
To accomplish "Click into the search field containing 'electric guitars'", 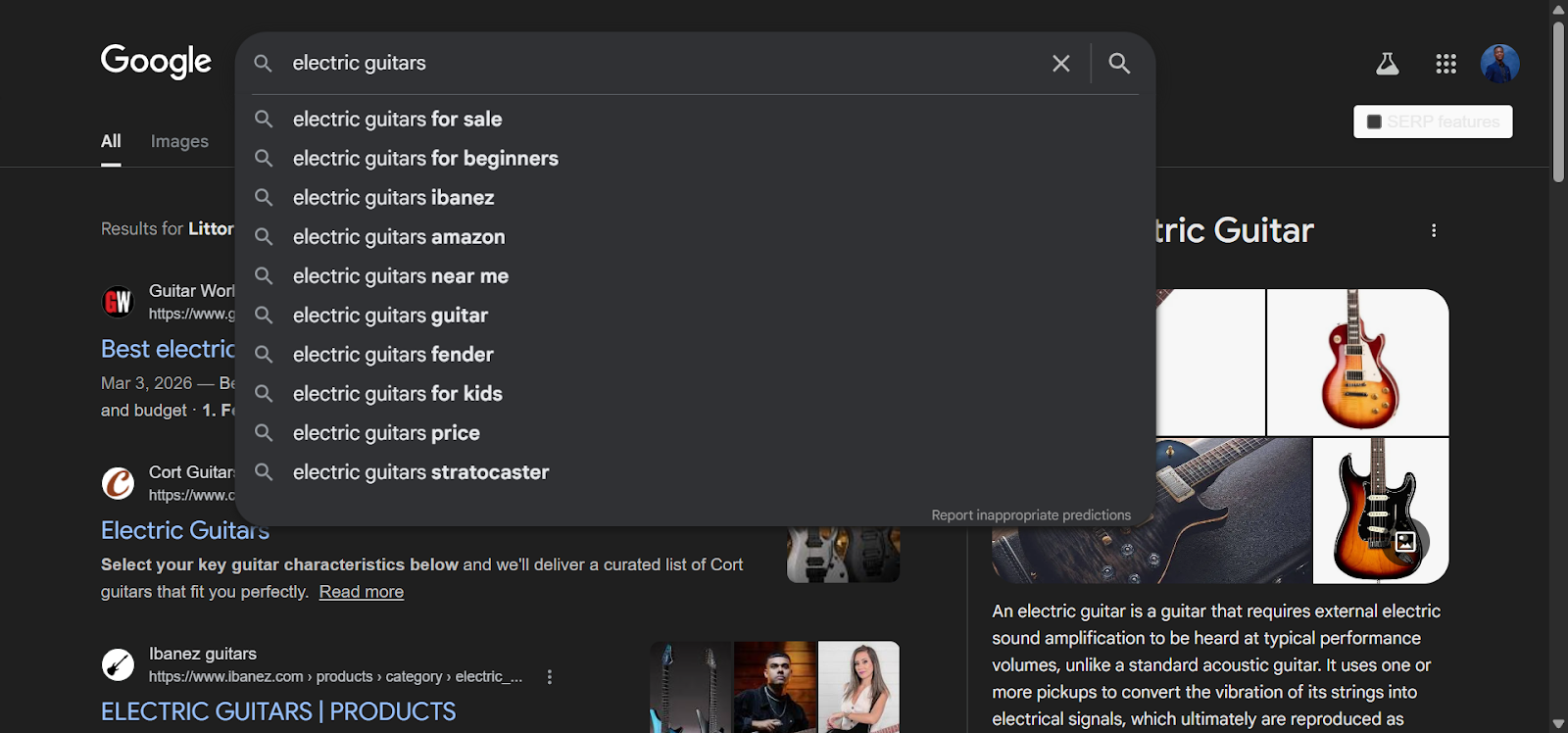I will click(x=661, y=64).
